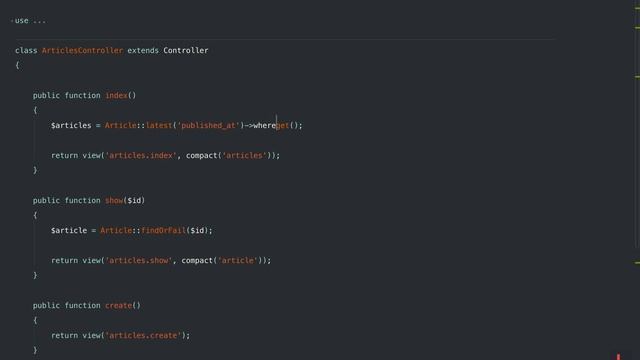The image size is (640, 360).
Task: Place cursor on index method name
Action: [x=116, y=96]
